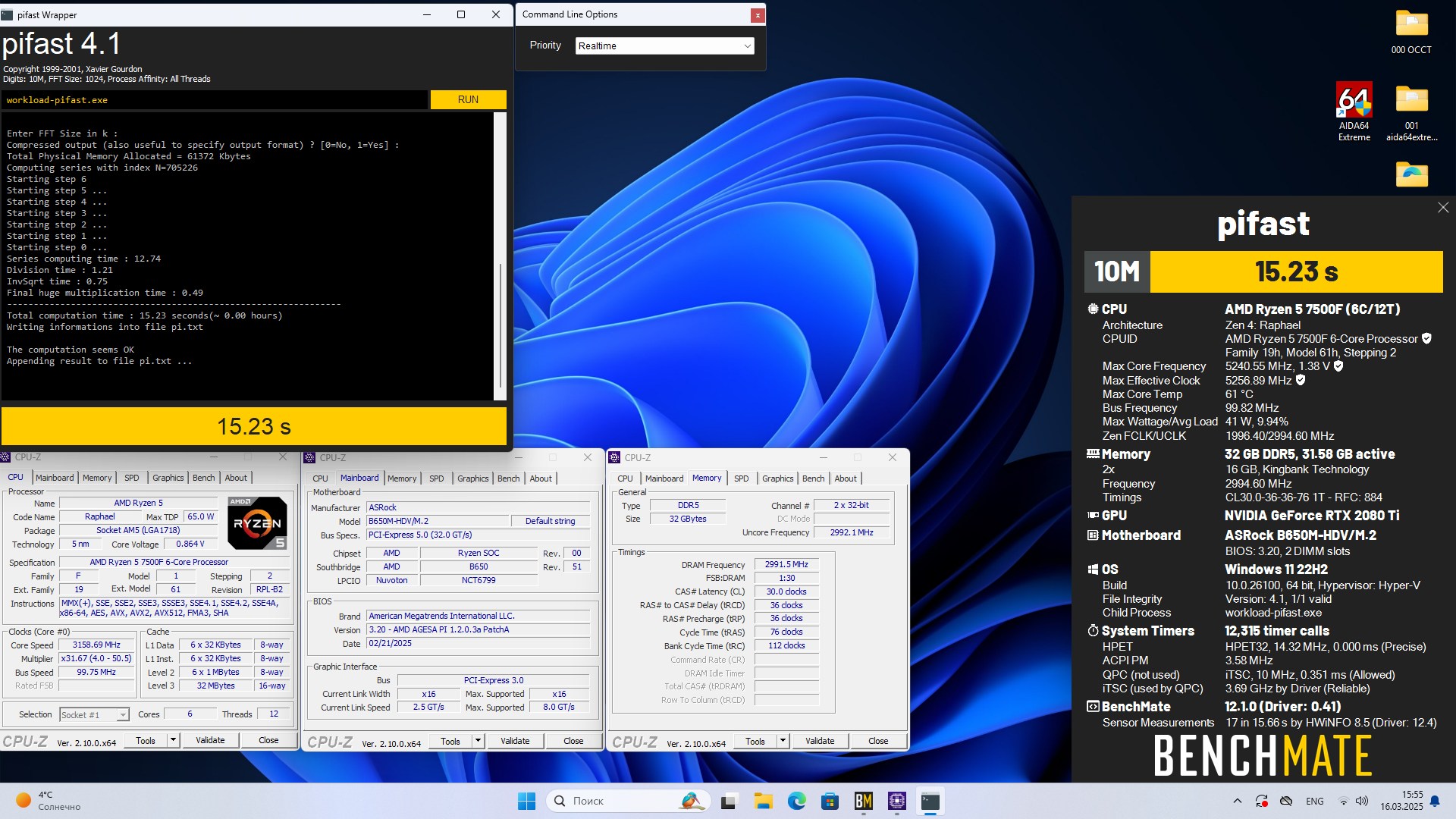Screen dimensions: 1456x819
Task: Click the Default string field in Mainboard
Action: point(551,521)
